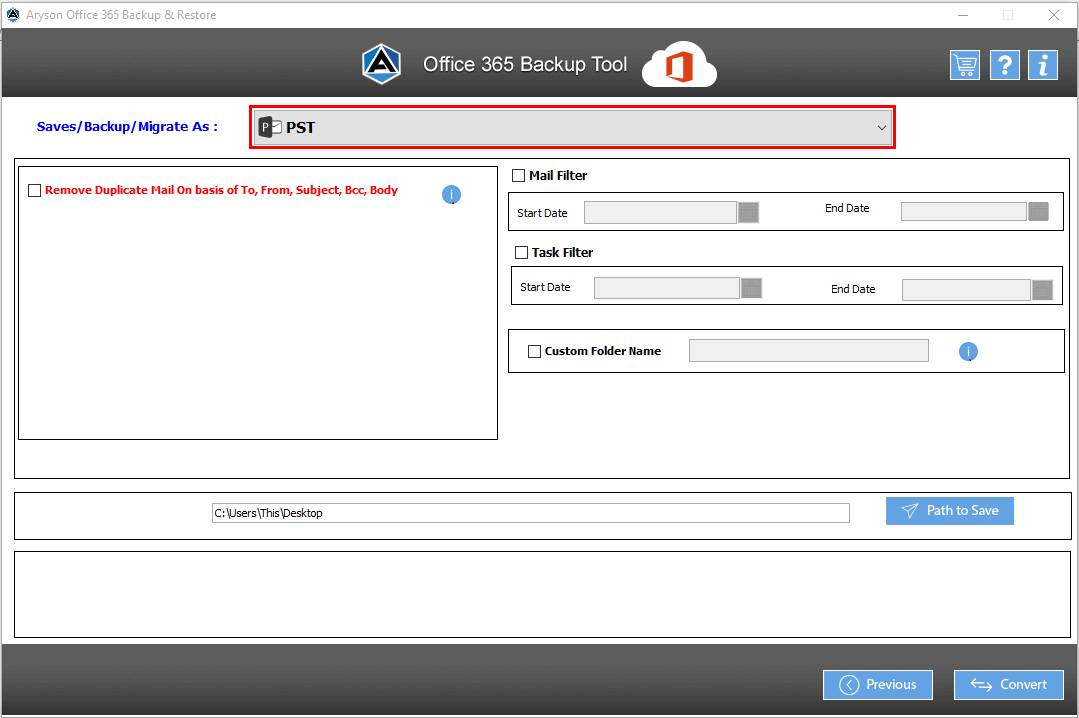Open the shopping cart purchase icon
The width and height of the screenshot is (1079, 718).
tap(965, 65)
